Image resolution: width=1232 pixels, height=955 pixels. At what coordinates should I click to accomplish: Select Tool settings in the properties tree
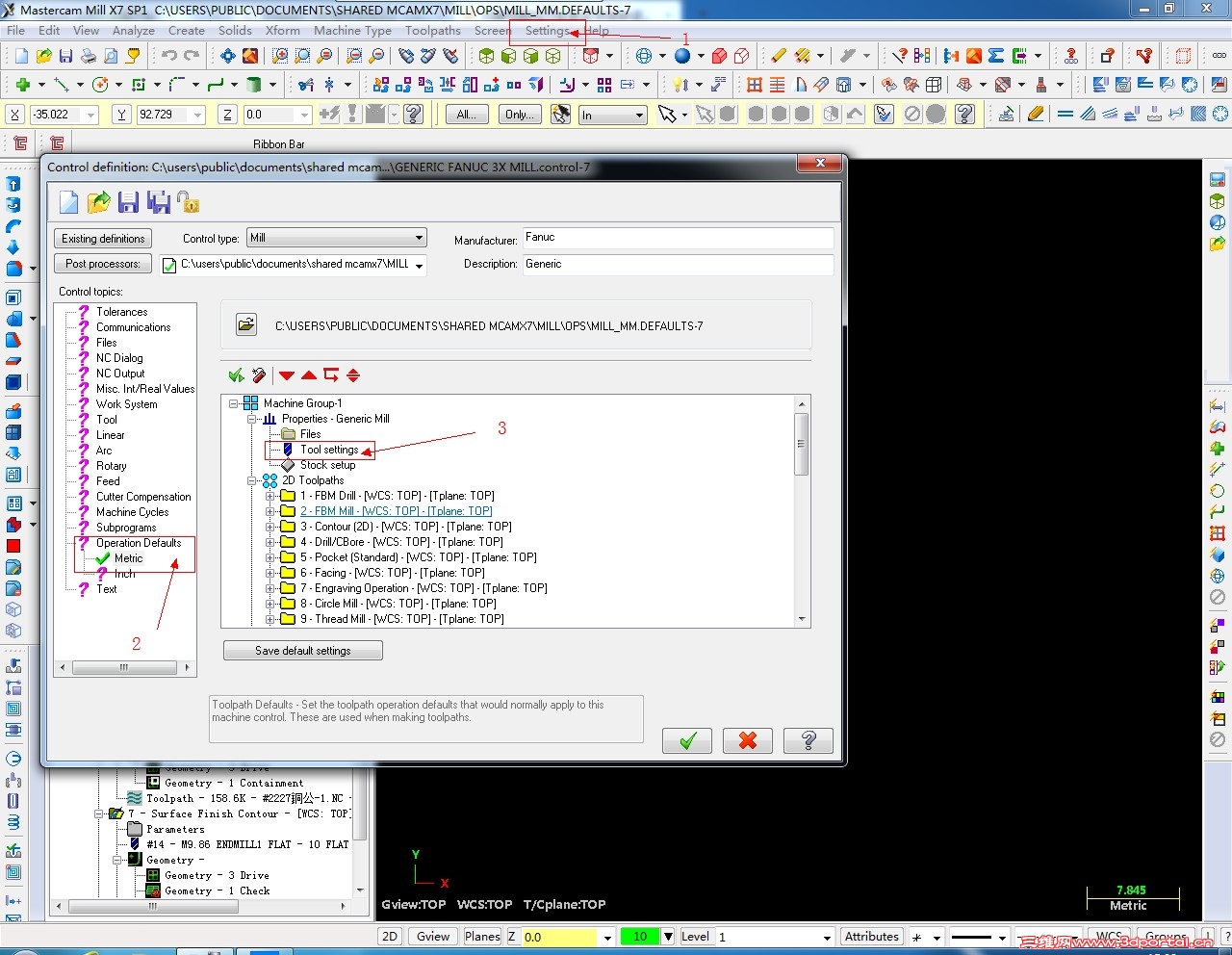point(329,450)
